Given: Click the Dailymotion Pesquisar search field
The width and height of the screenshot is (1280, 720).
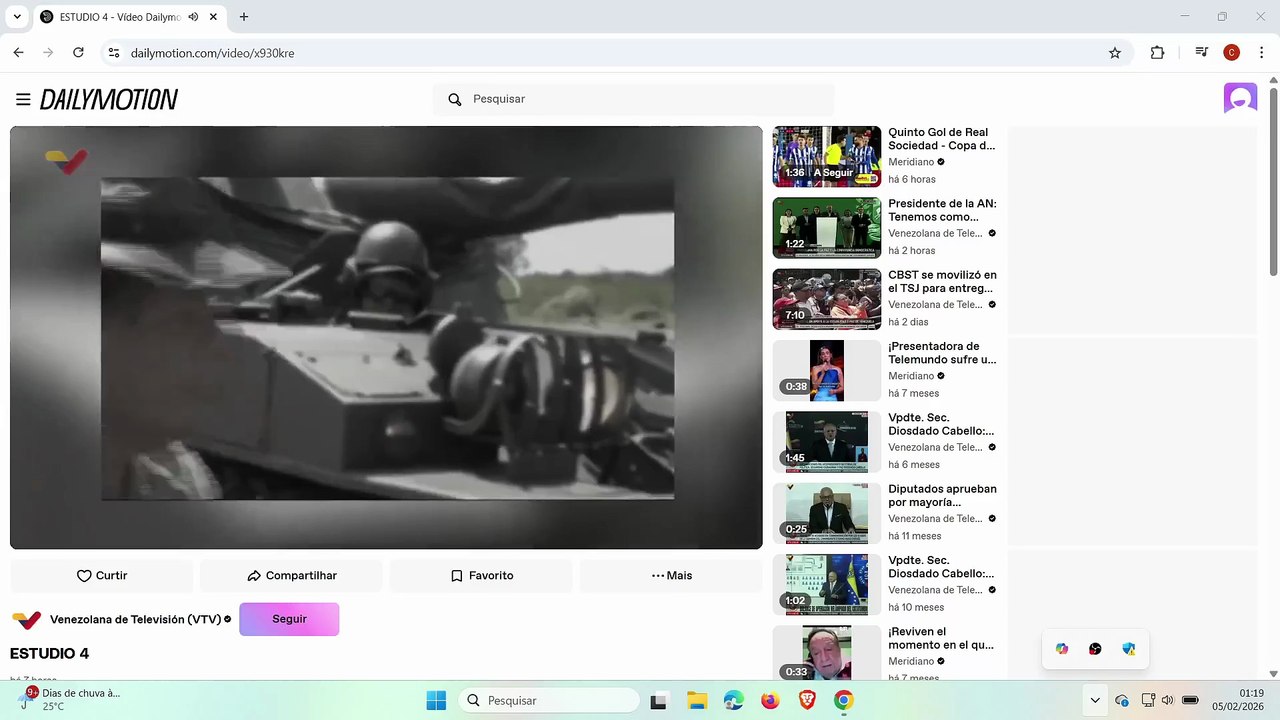Looking at the screenshot, I should 634,99.
